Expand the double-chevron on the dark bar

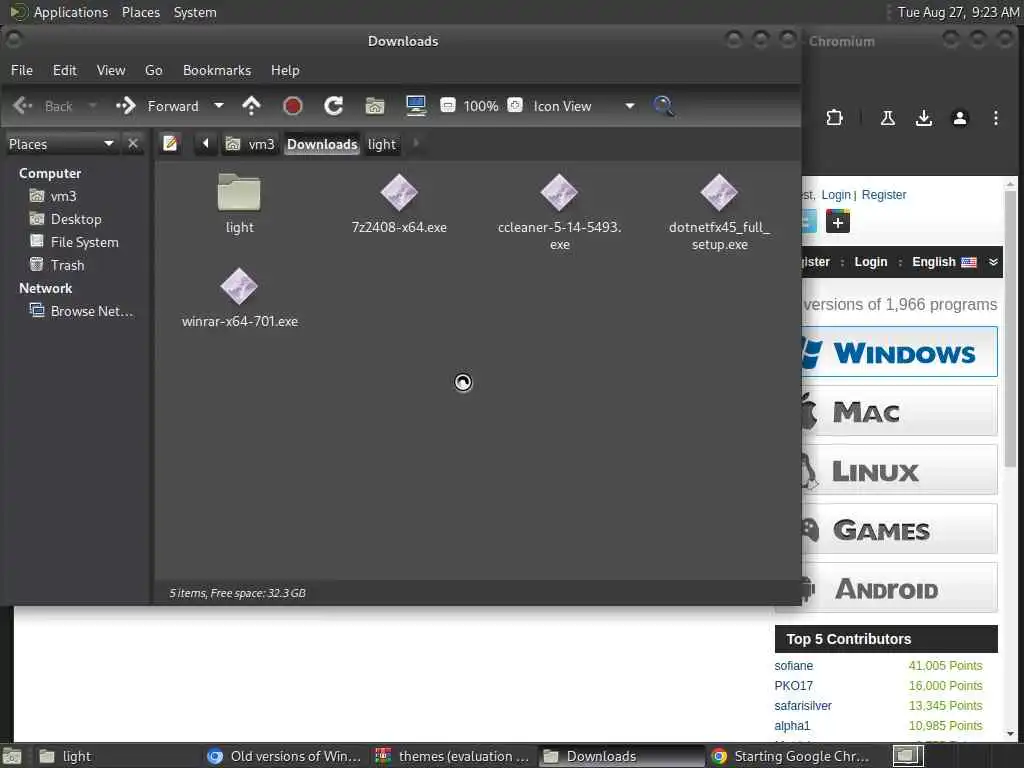[x=993, y=262]
